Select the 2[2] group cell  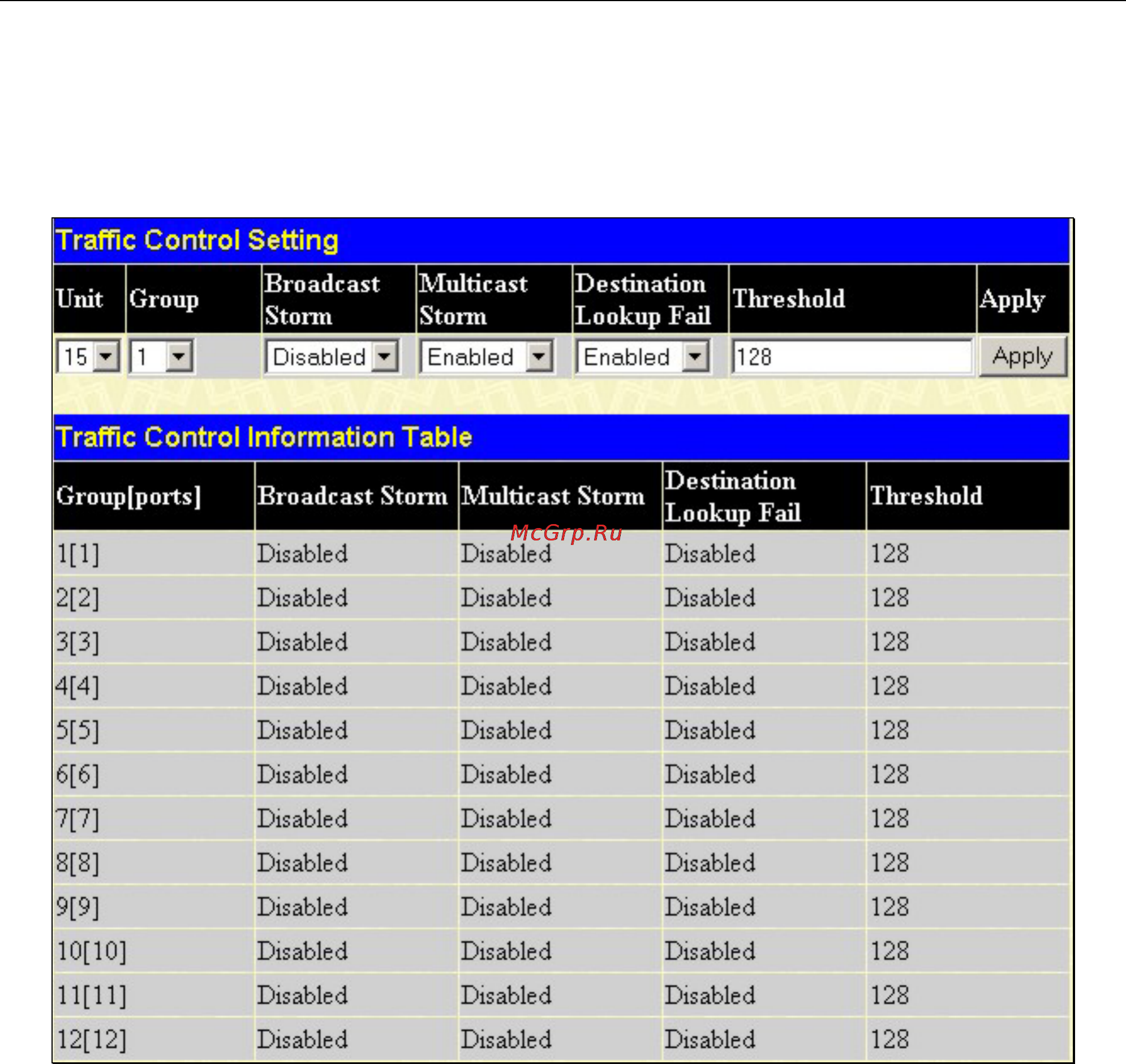pyautogui.click(x=154, y=597)
